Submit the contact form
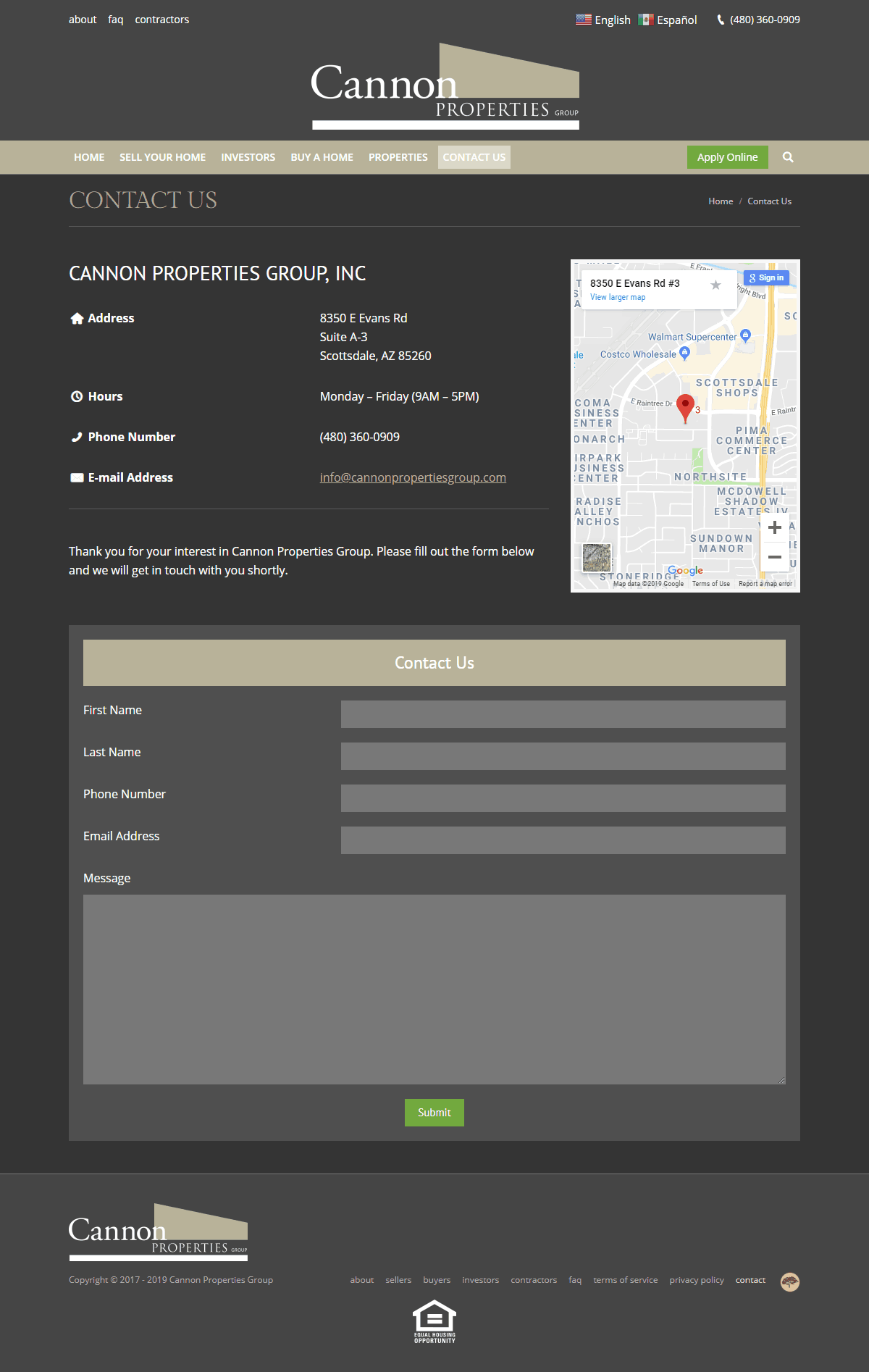The width and height of the screenshot is (869, 1372). [434, 1113]
